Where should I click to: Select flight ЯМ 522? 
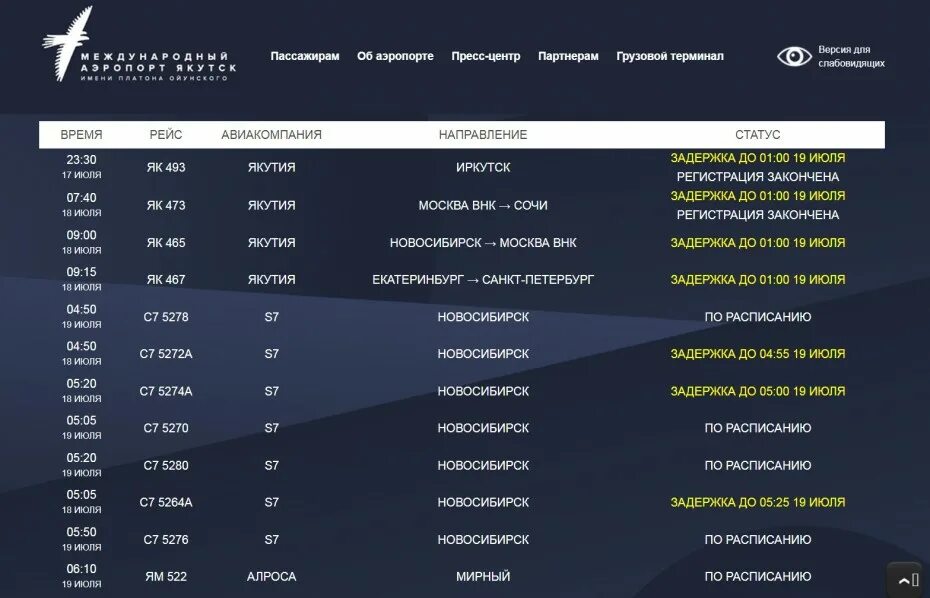coord(166,576)
